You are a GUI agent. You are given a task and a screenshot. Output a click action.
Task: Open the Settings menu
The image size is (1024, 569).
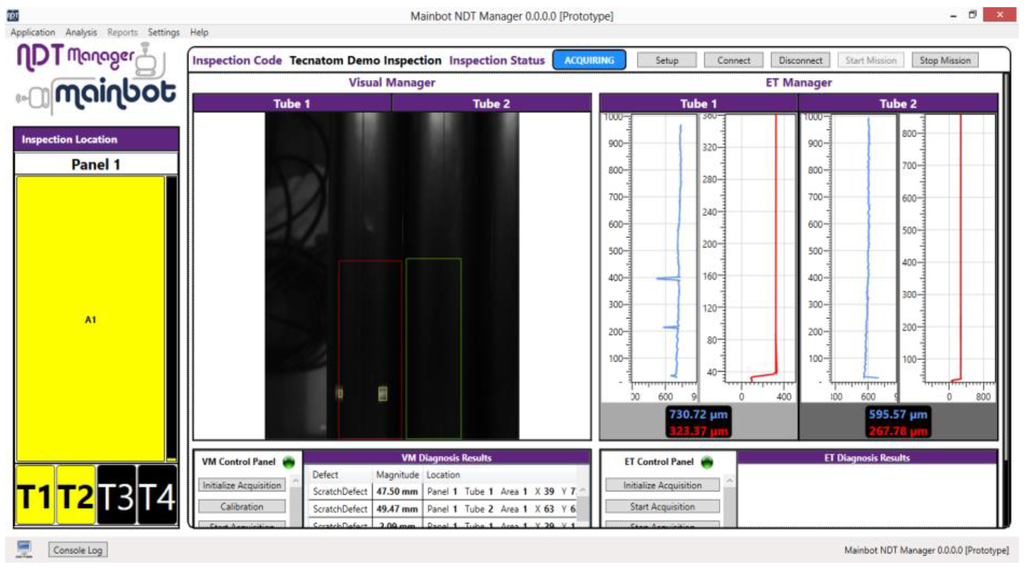tap(164, 32)
